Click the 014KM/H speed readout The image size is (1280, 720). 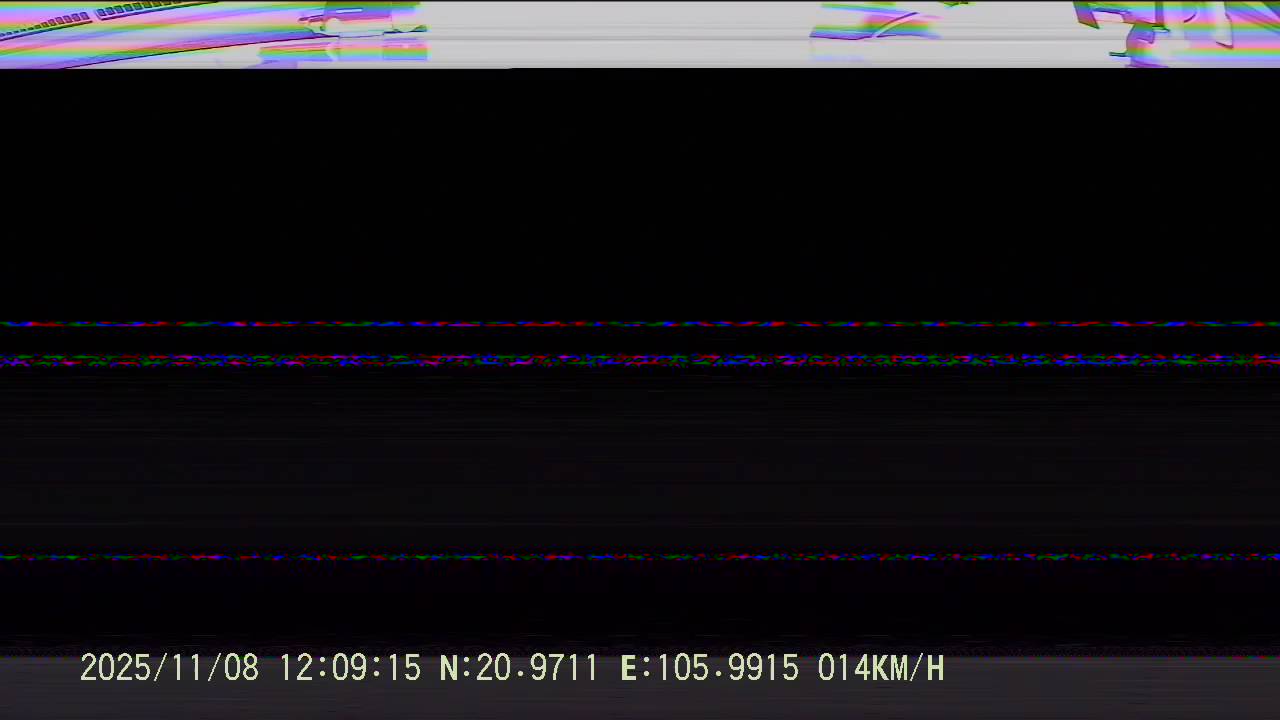880,668
